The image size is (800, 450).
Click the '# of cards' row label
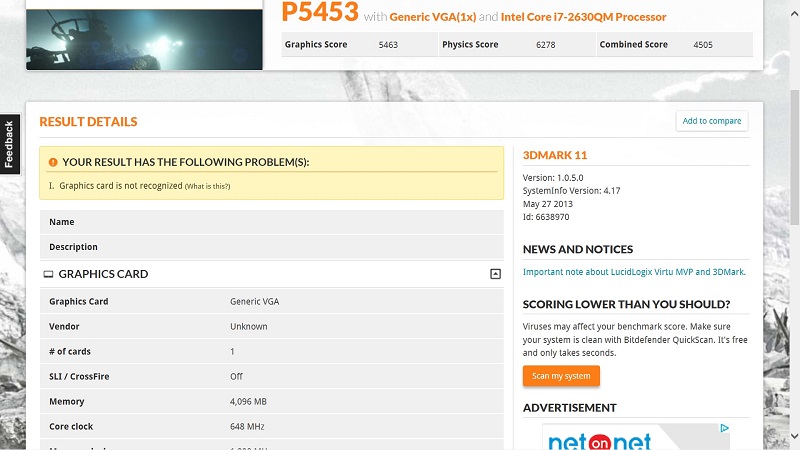70,352
